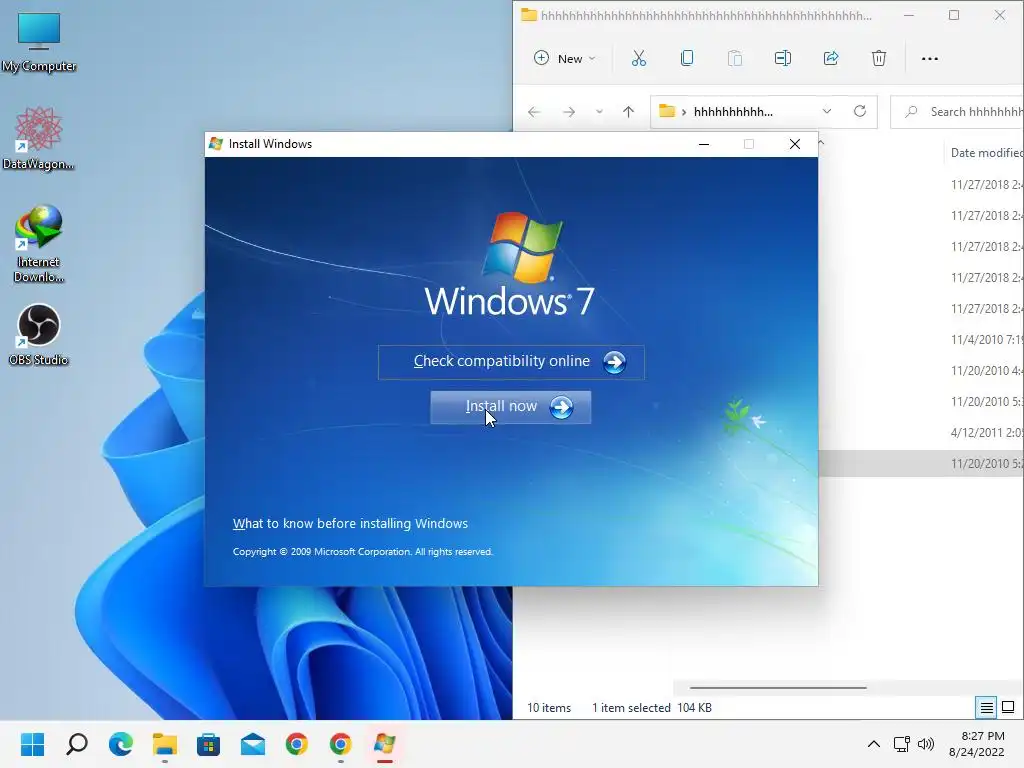Expand recent locations chevron in Explorer
The image size is (1024, 768).
click(599, 112)
